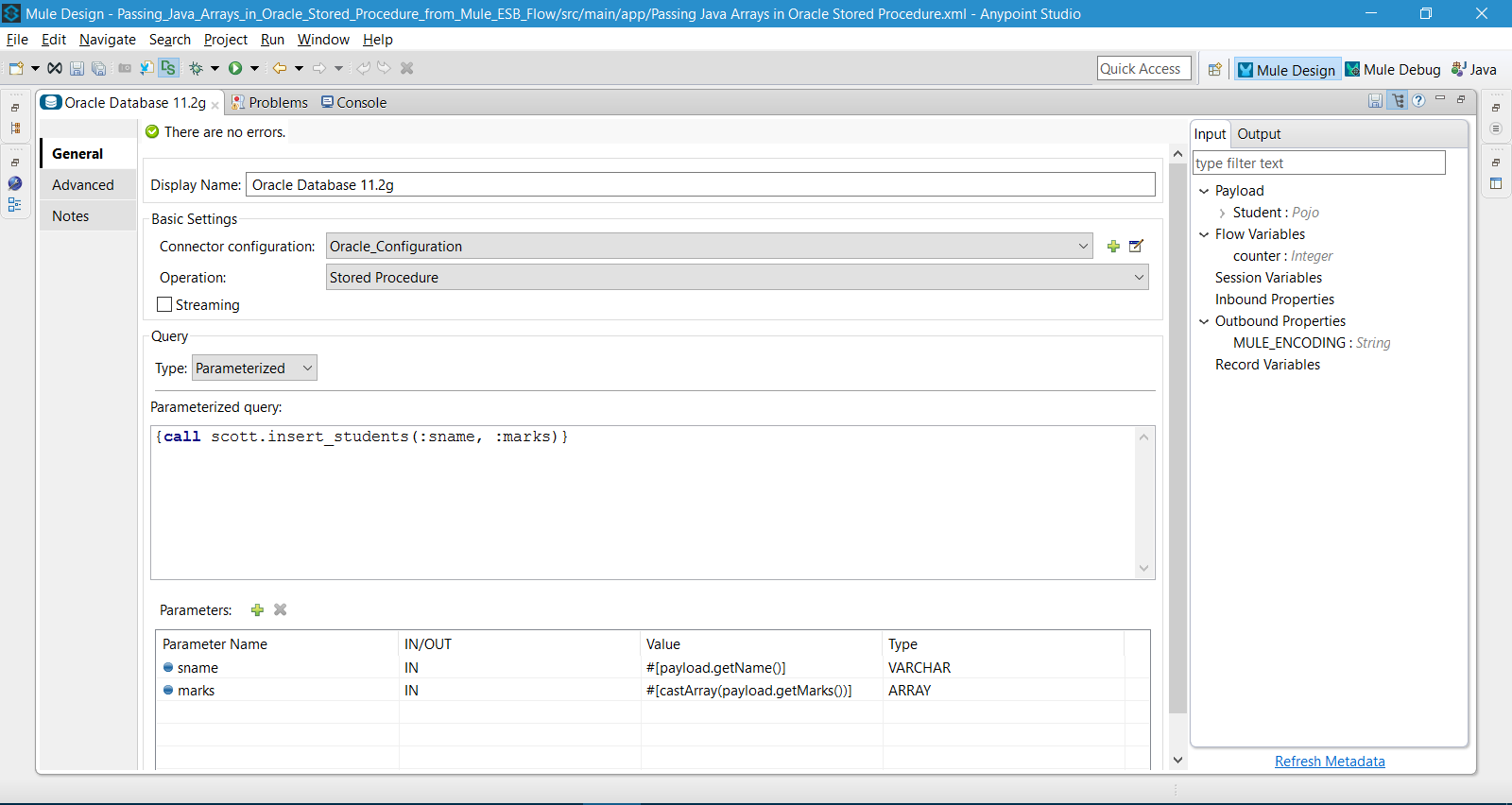Collapse the Outbound Properties node
Viewport: 1512px width, 805px height.
[1204, 321]
